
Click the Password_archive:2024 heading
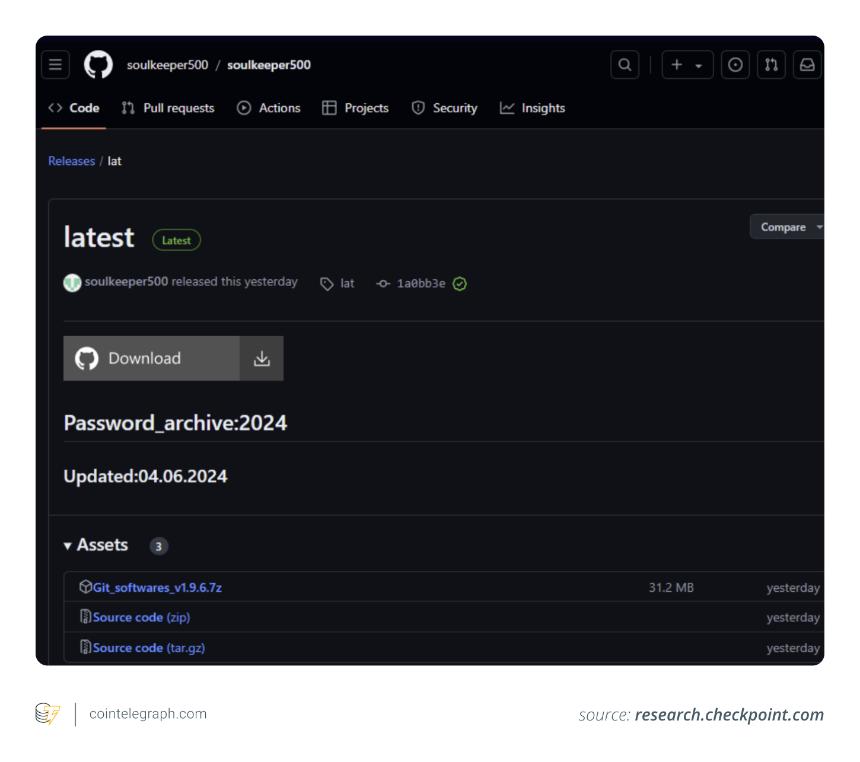(175, 423)
